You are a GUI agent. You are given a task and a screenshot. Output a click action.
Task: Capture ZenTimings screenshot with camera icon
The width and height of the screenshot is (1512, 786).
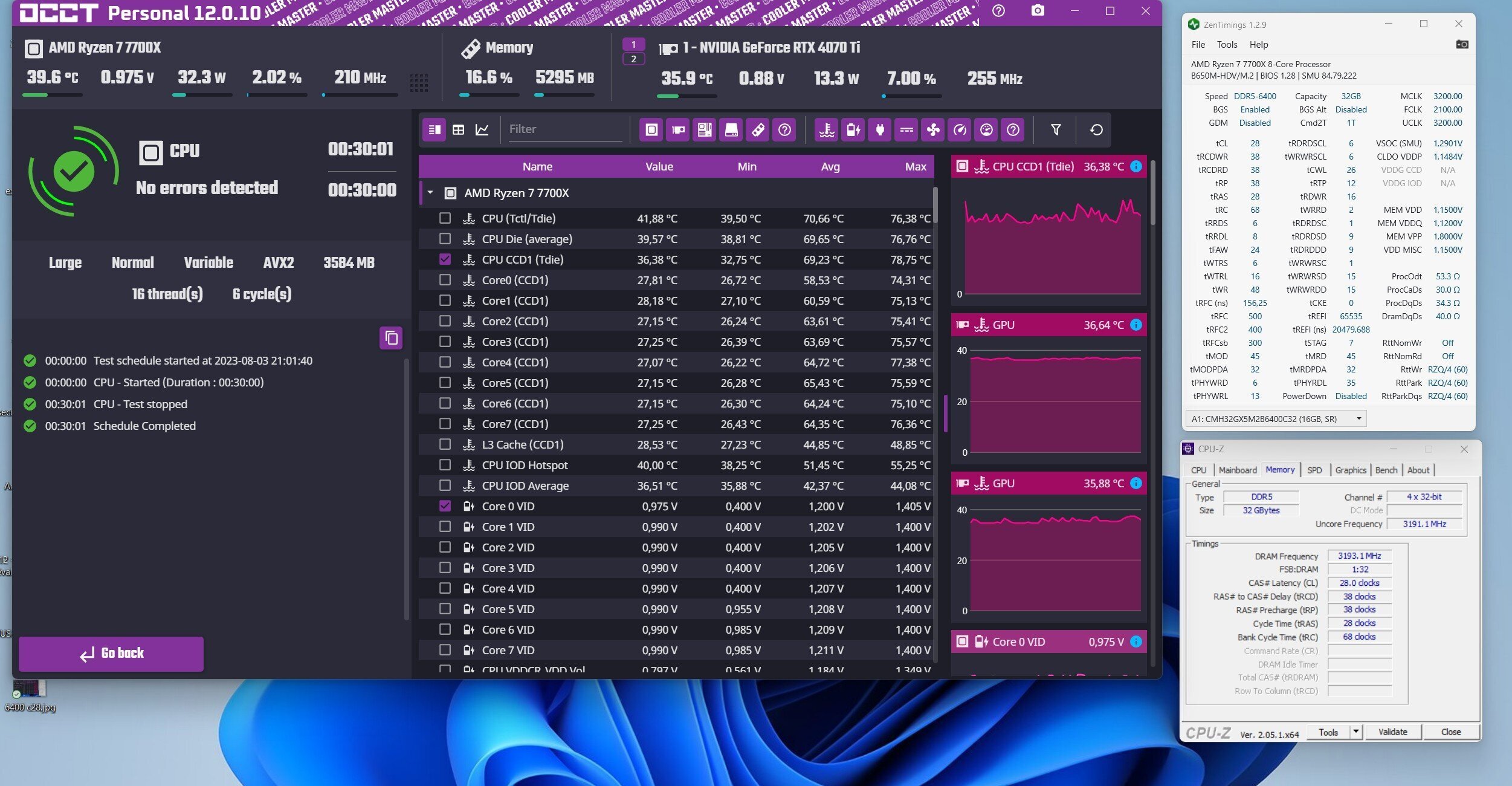[1462, 44]
